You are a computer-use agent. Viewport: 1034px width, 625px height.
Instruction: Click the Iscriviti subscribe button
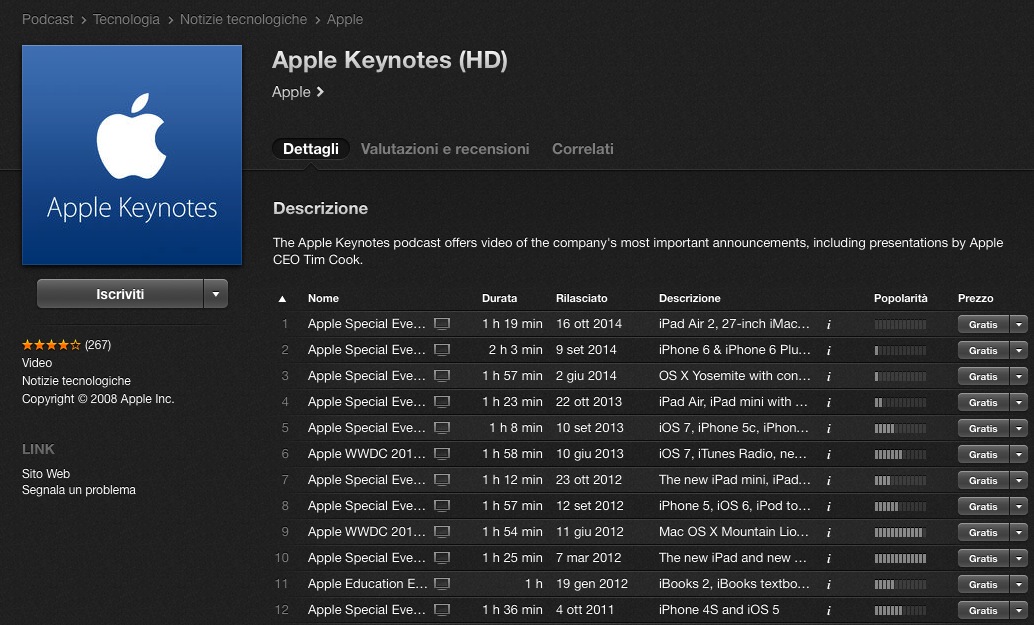coord(120,294)
